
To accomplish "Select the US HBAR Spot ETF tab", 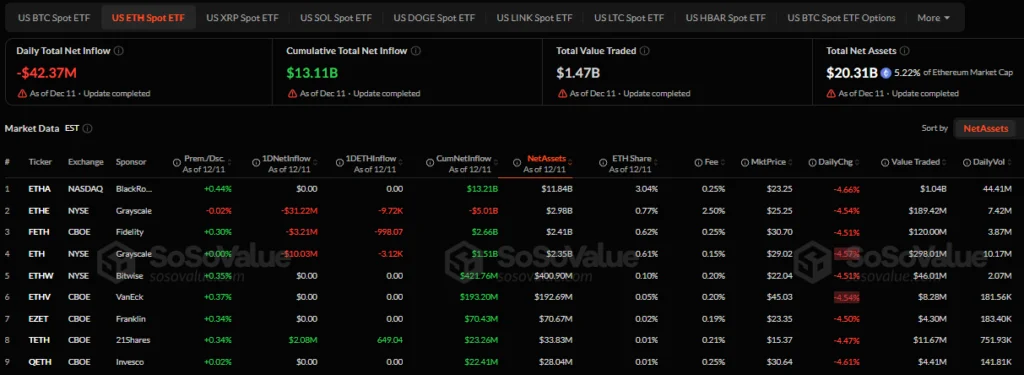I will pyautogui.click(x=726, y=18).
